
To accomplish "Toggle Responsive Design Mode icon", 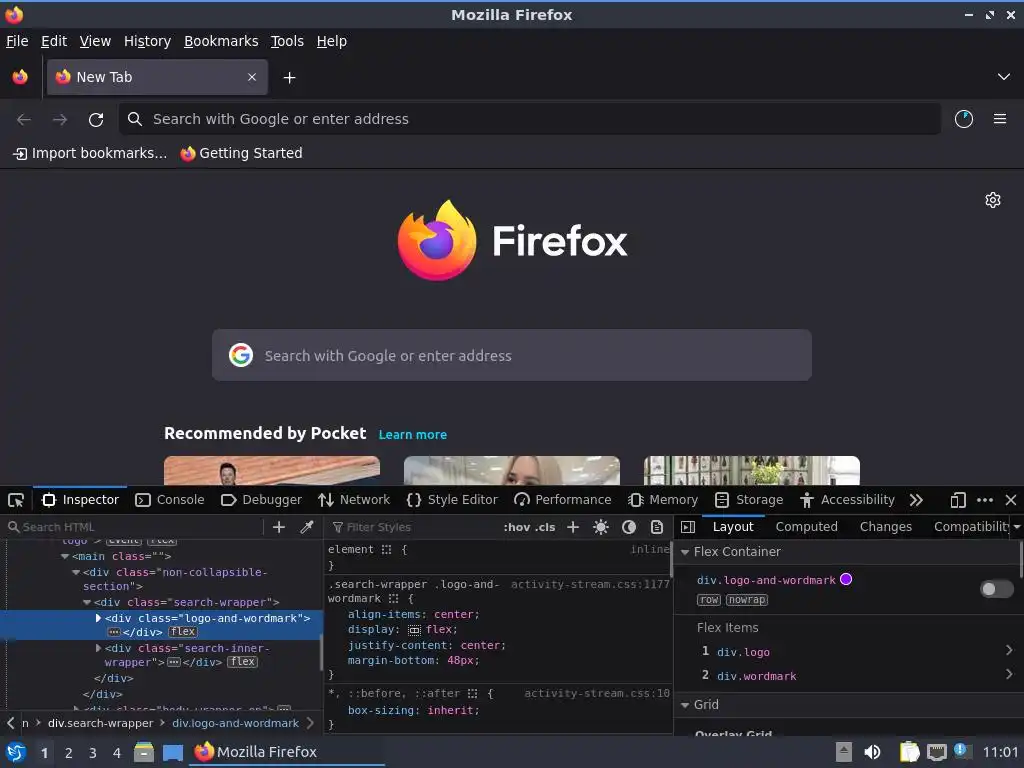I will pyautogui.click(x=958, y=500).
